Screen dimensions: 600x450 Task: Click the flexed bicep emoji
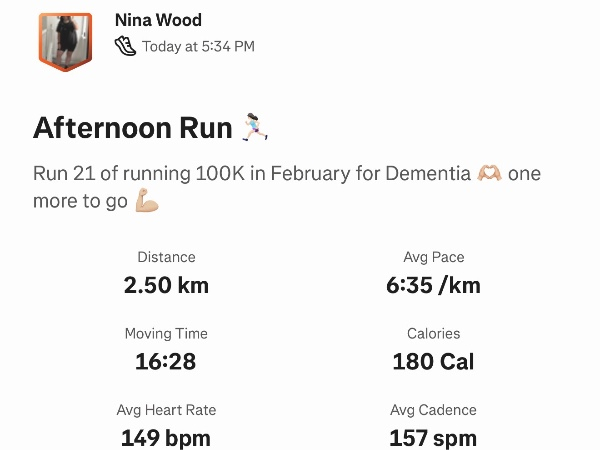tap(147, 202)
